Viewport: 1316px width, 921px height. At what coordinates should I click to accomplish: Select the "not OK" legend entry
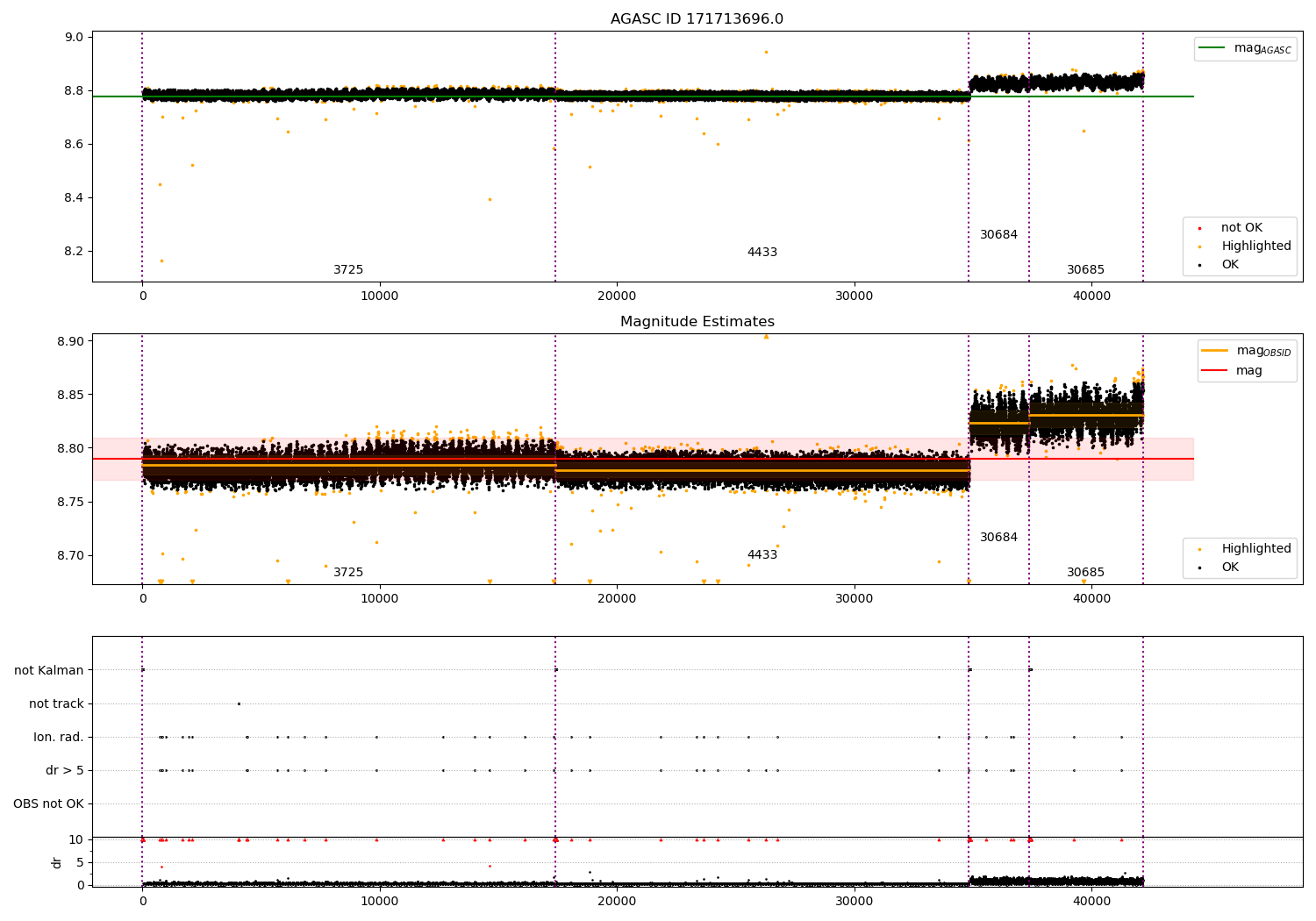point(1241,228)
